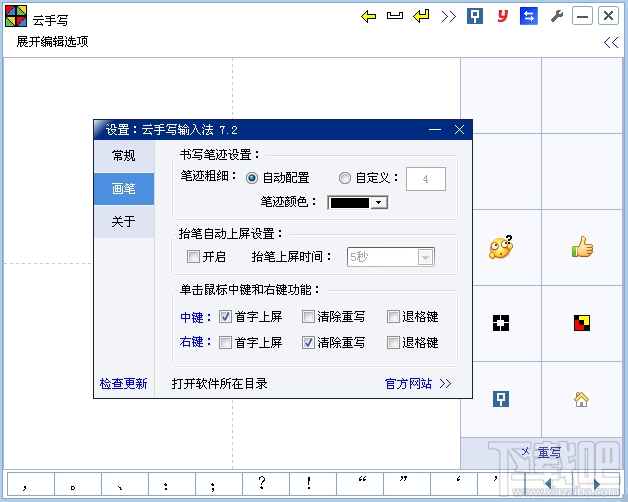628x502 pixels.
Task: Toggle 中键 清除重写 checkbox
Action: click(x=308, y=317)
